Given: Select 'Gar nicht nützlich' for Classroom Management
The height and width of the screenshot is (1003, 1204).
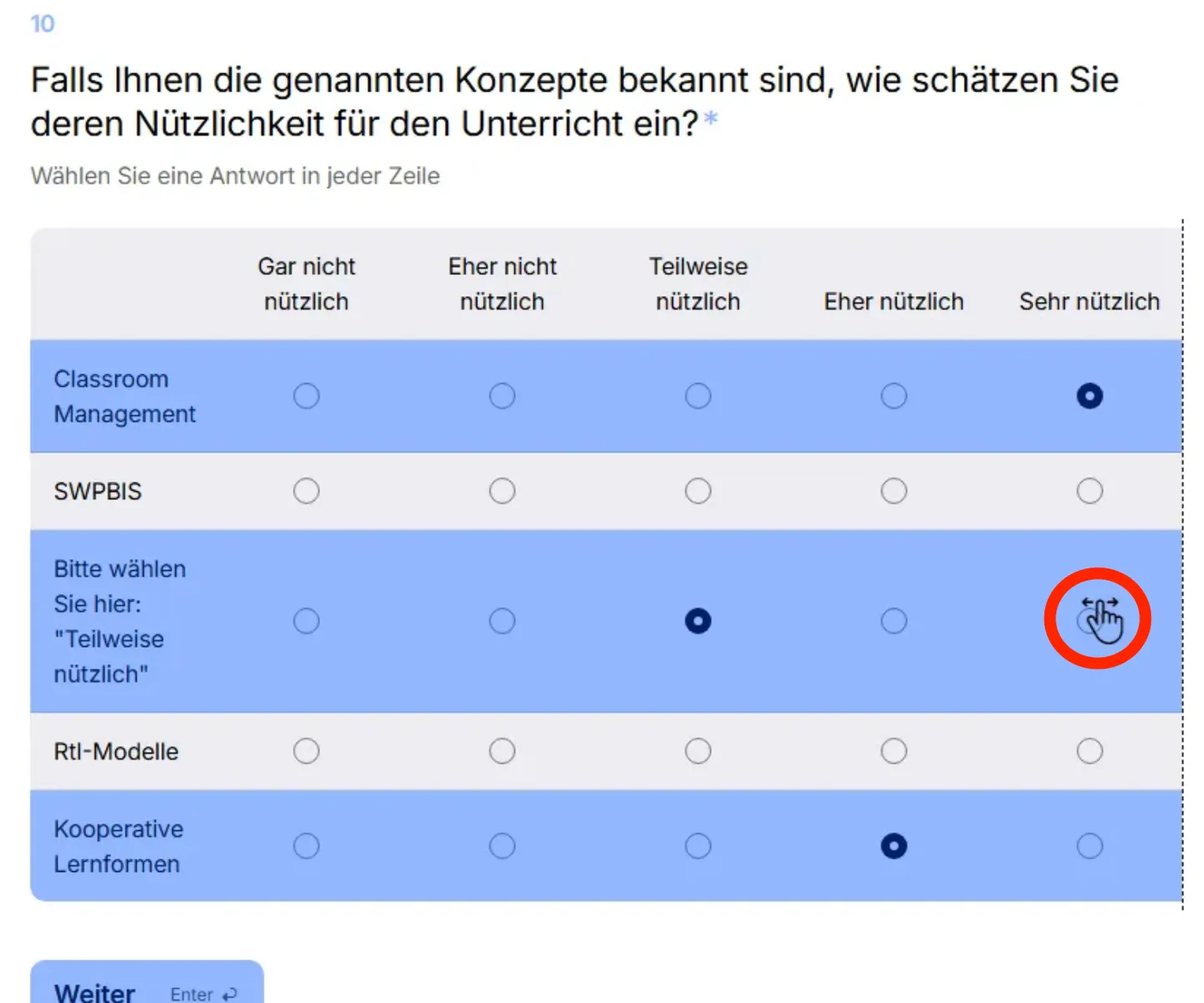Looking at the screenshot, I should [x=306, y=395].
